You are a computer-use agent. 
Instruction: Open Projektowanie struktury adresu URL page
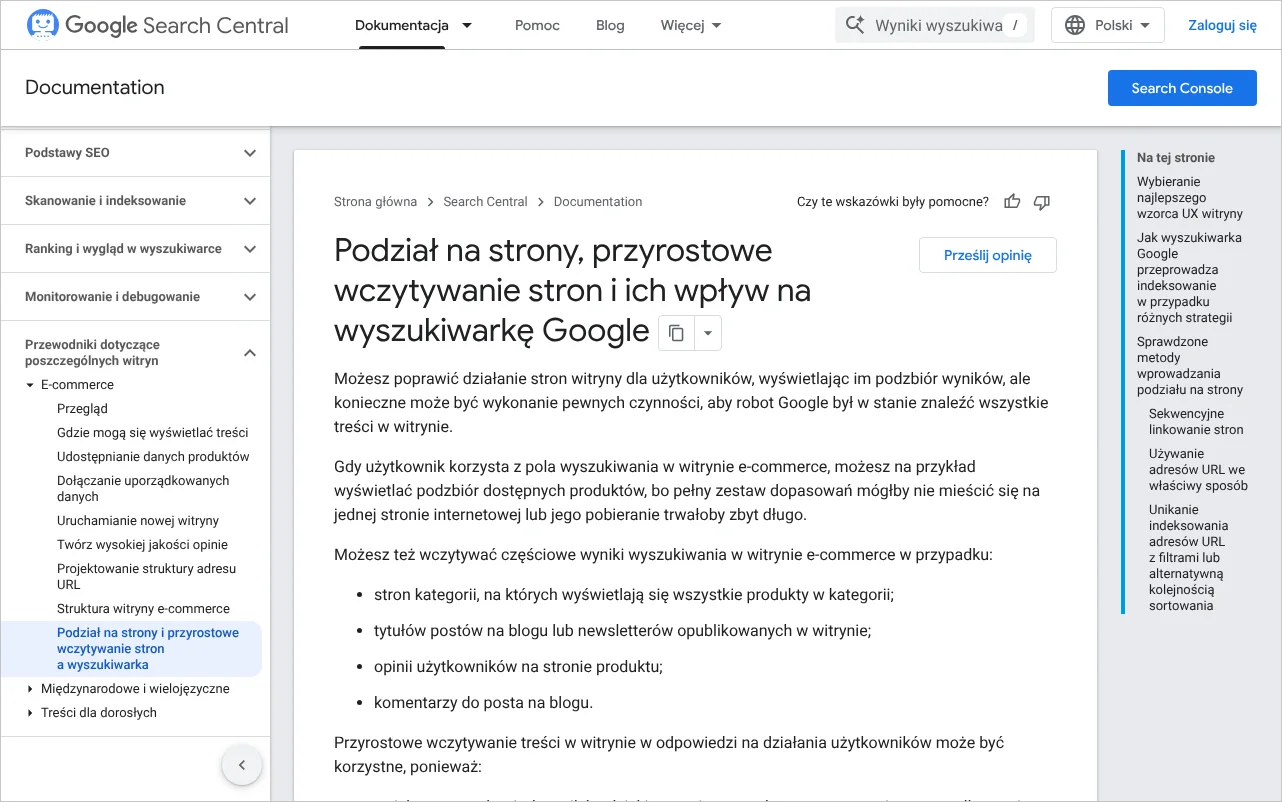point(147,577)
